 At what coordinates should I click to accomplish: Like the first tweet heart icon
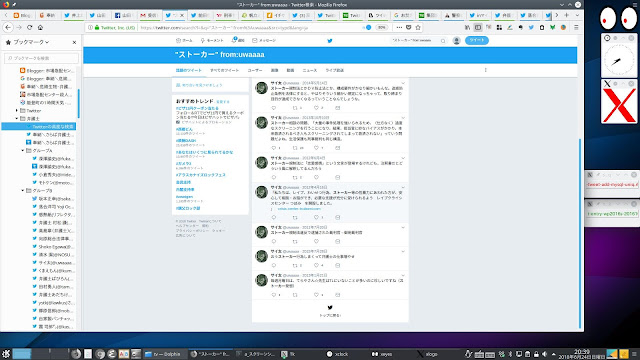pyautogui.click(x=316, y=108)
